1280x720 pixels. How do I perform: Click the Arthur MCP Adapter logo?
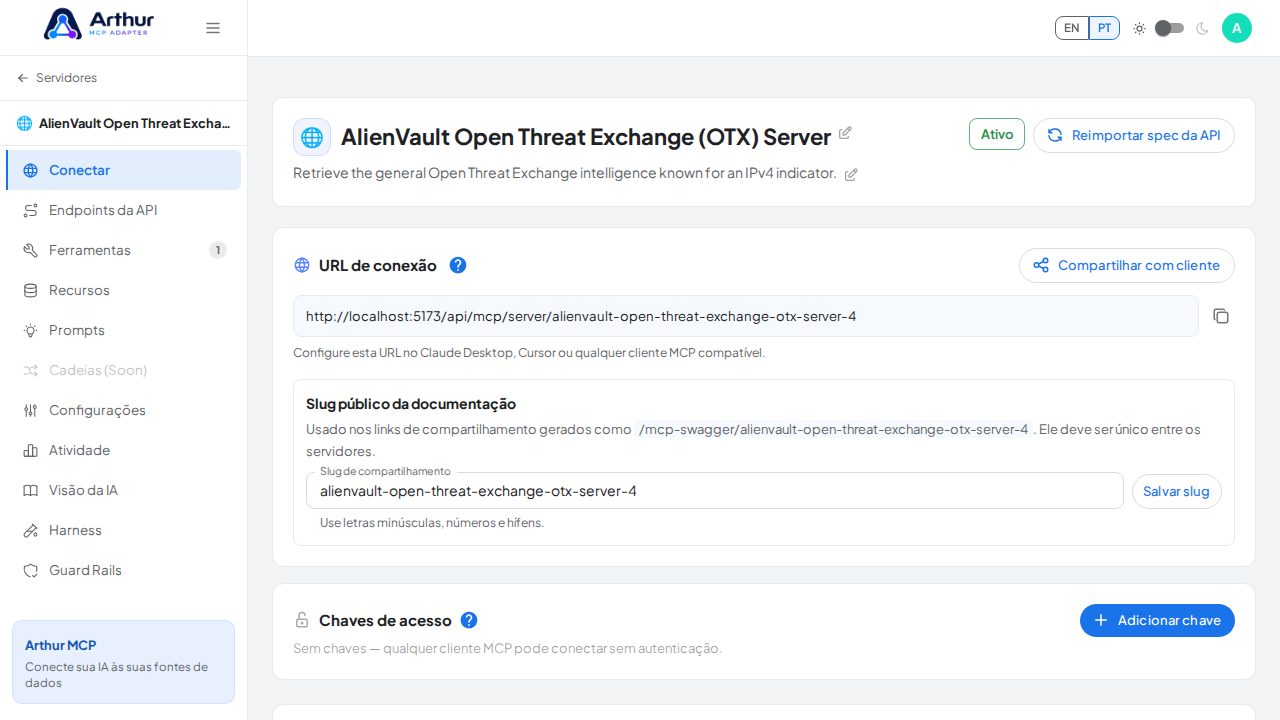click(x=99, y=24)
